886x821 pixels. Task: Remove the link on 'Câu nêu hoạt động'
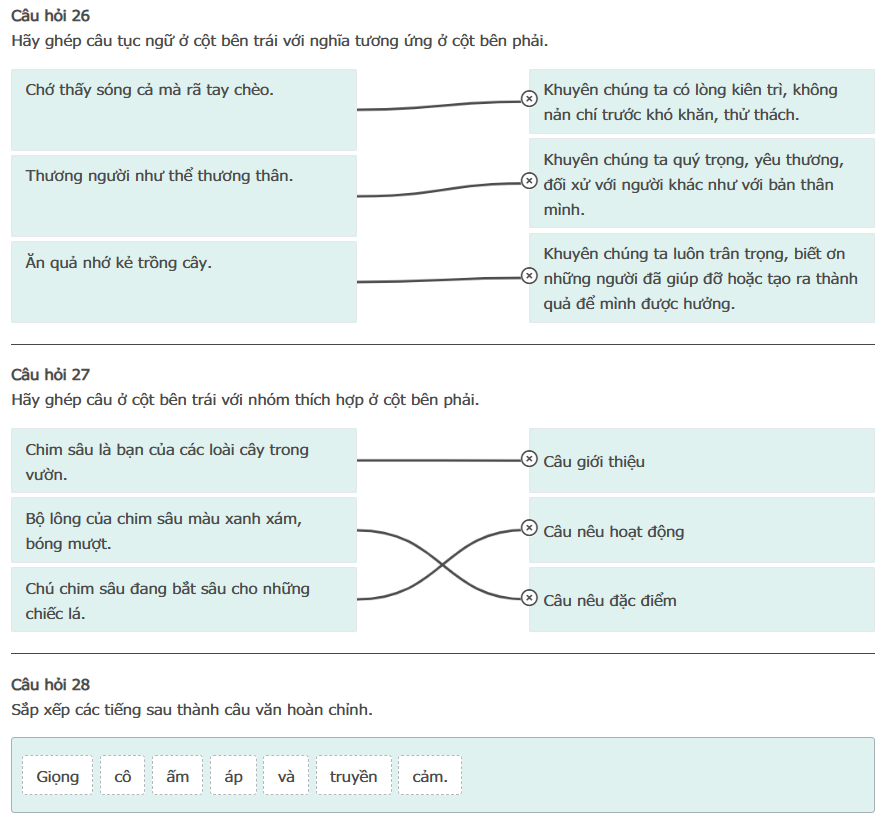click(529, 528)
